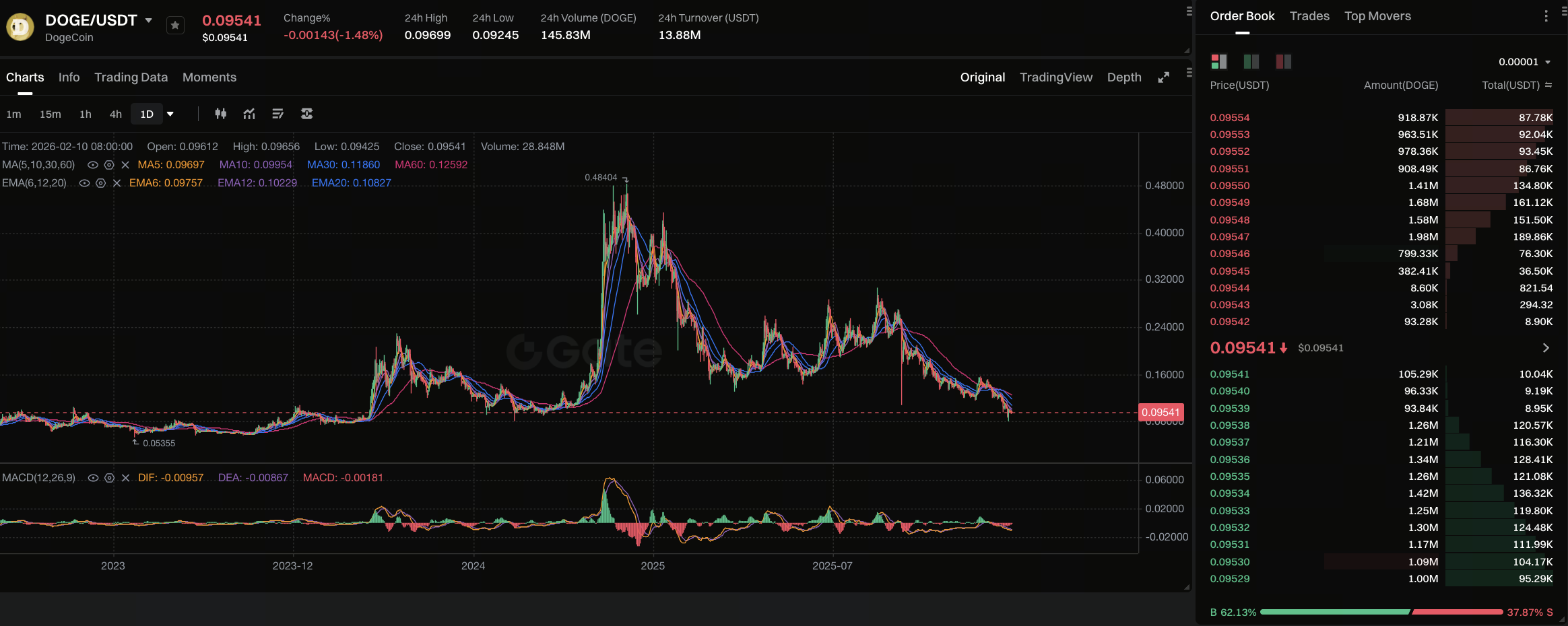The width and height of the screenshot is (1568, 626).
Task: Remove the MACD indicator with its X
Action: (x=125, y=477)
